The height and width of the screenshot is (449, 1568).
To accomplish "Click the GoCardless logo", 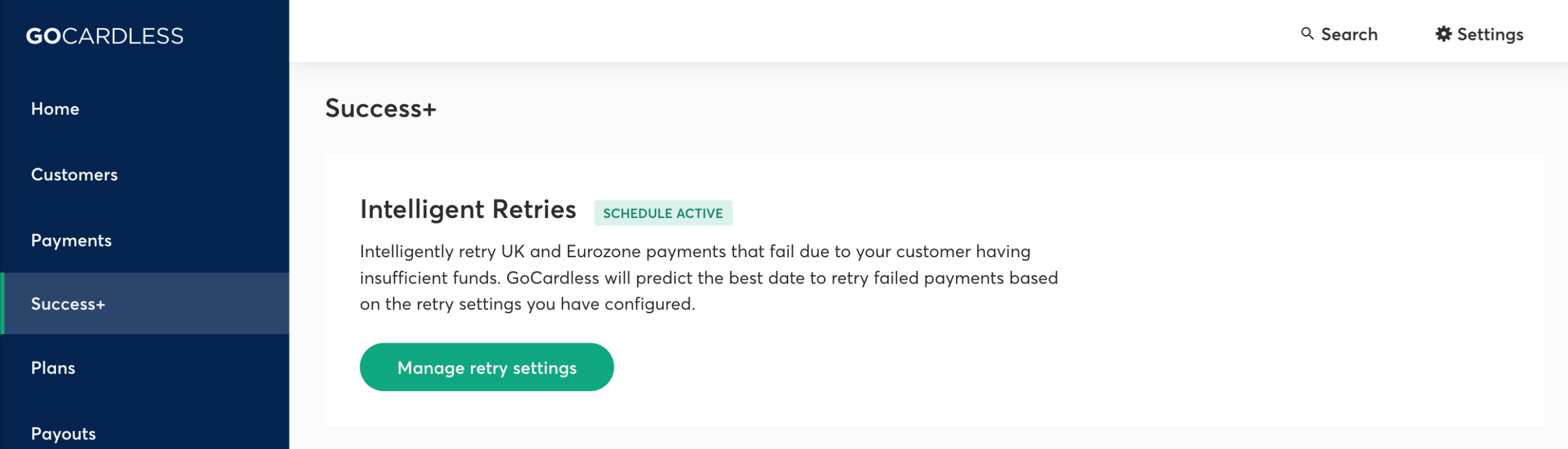I will 104,36.
